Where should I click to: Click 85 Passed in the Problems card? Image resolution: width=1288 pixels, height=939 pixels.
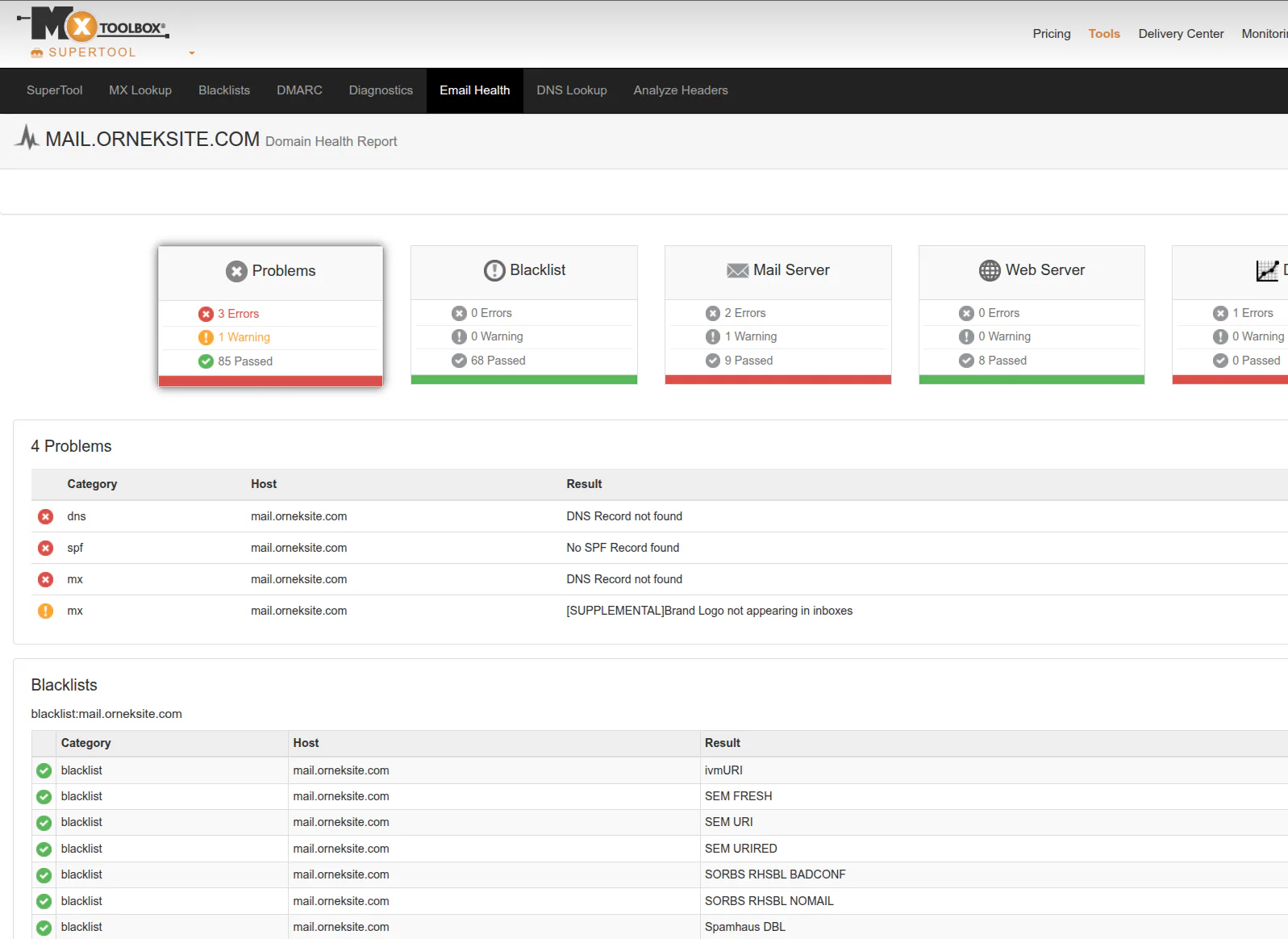[245, 361]
